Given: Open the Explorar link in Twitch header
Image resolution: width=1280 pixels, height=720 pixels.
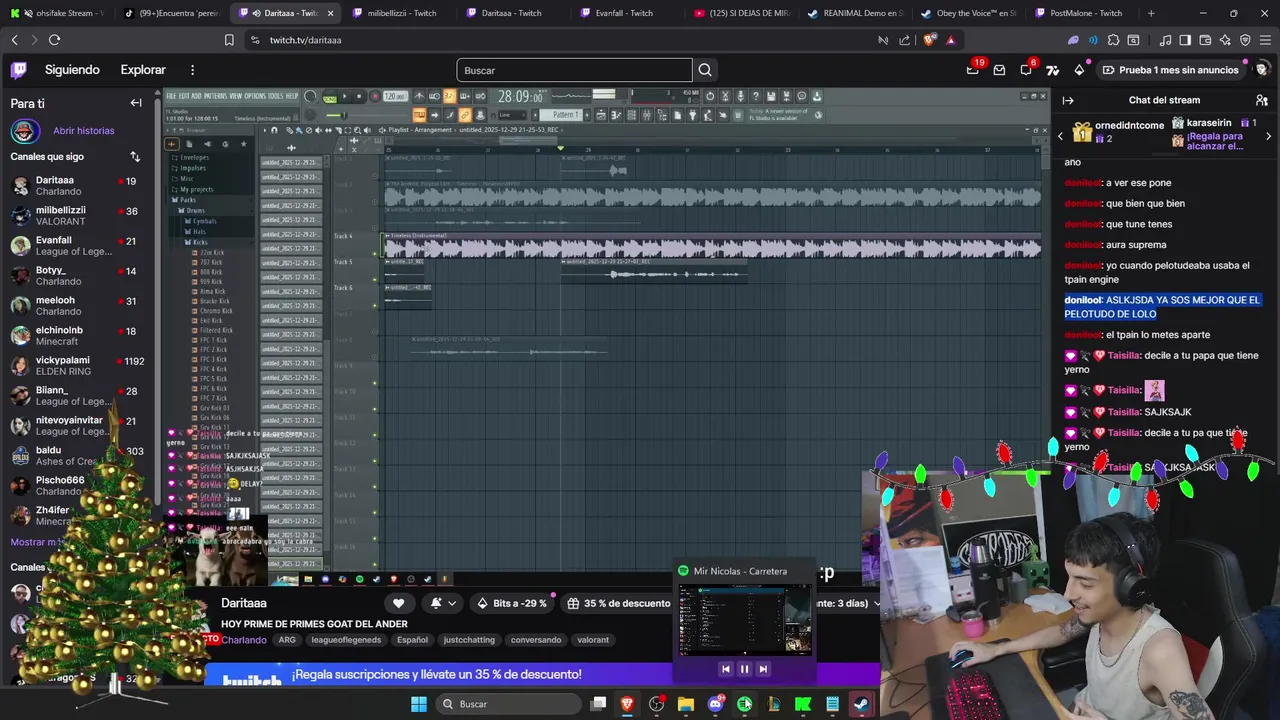Looking at the screenshot, I should pyautogui.click(x=143, y=70).
